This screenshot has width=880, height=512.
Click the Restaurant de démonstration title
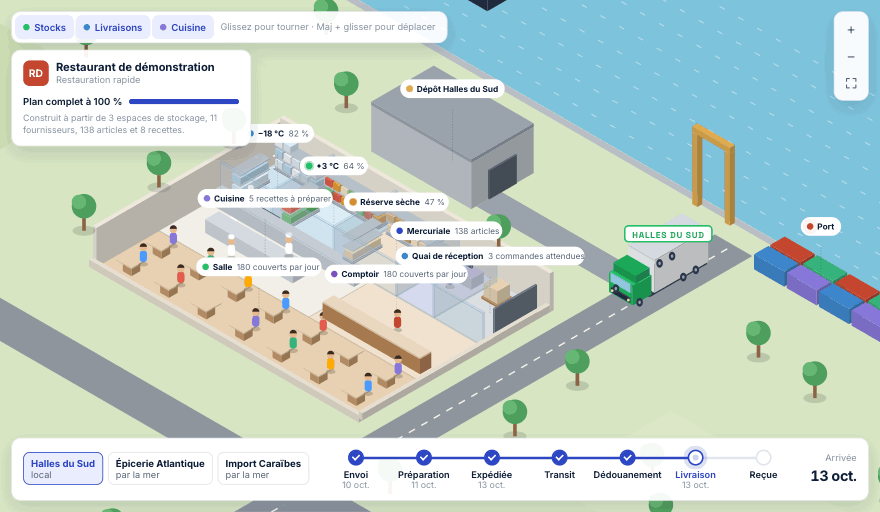[x=135, y=67]
